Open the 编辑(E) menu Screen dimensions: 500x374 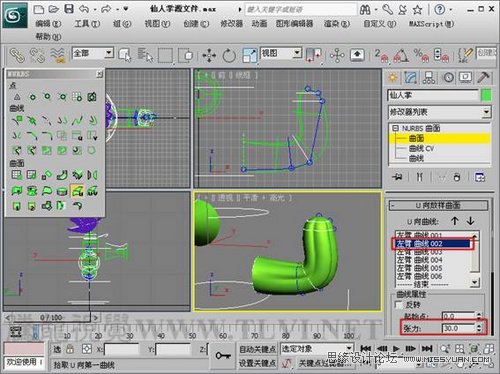(48, 24)
